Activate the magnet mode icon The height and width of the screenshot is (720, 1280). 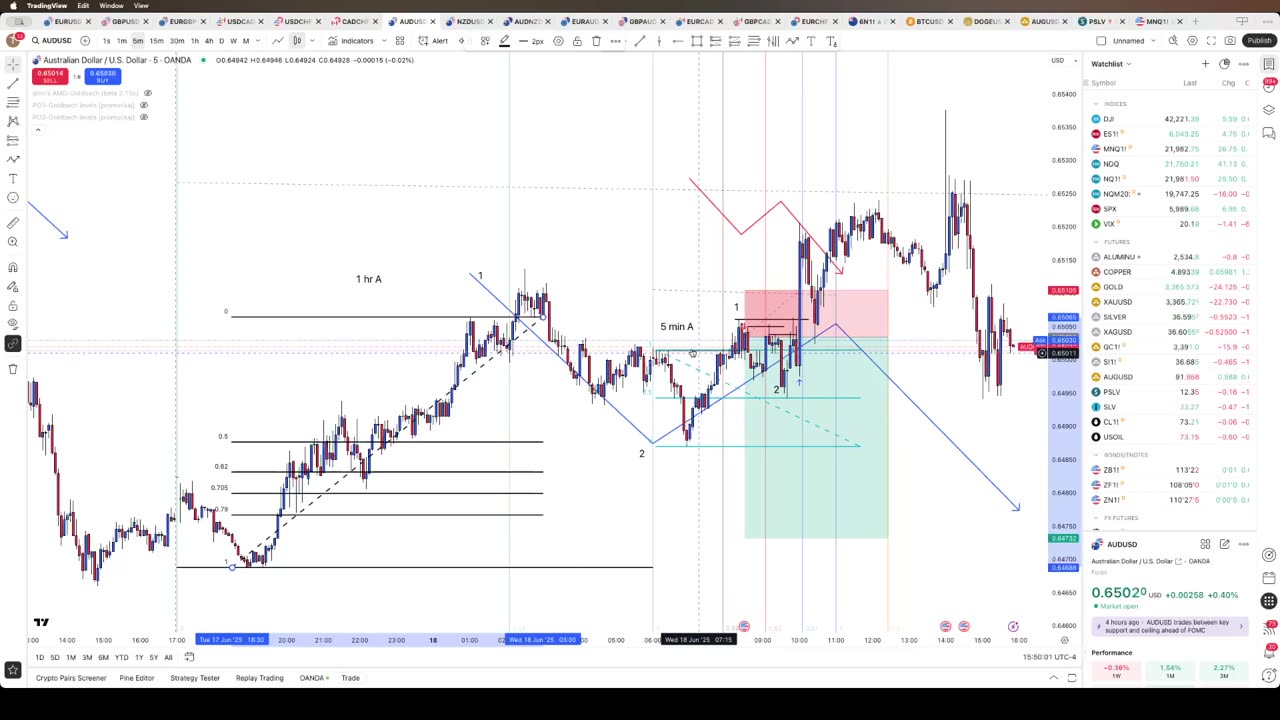tap(13, 267)
